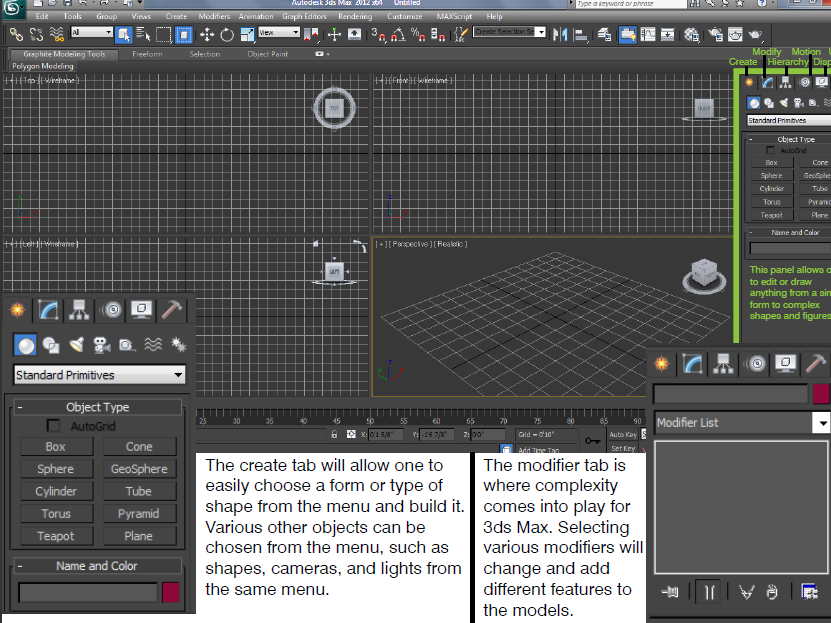Click the GeoSphere object type button
Screen dimensions: 831x623
pos(139,469)
